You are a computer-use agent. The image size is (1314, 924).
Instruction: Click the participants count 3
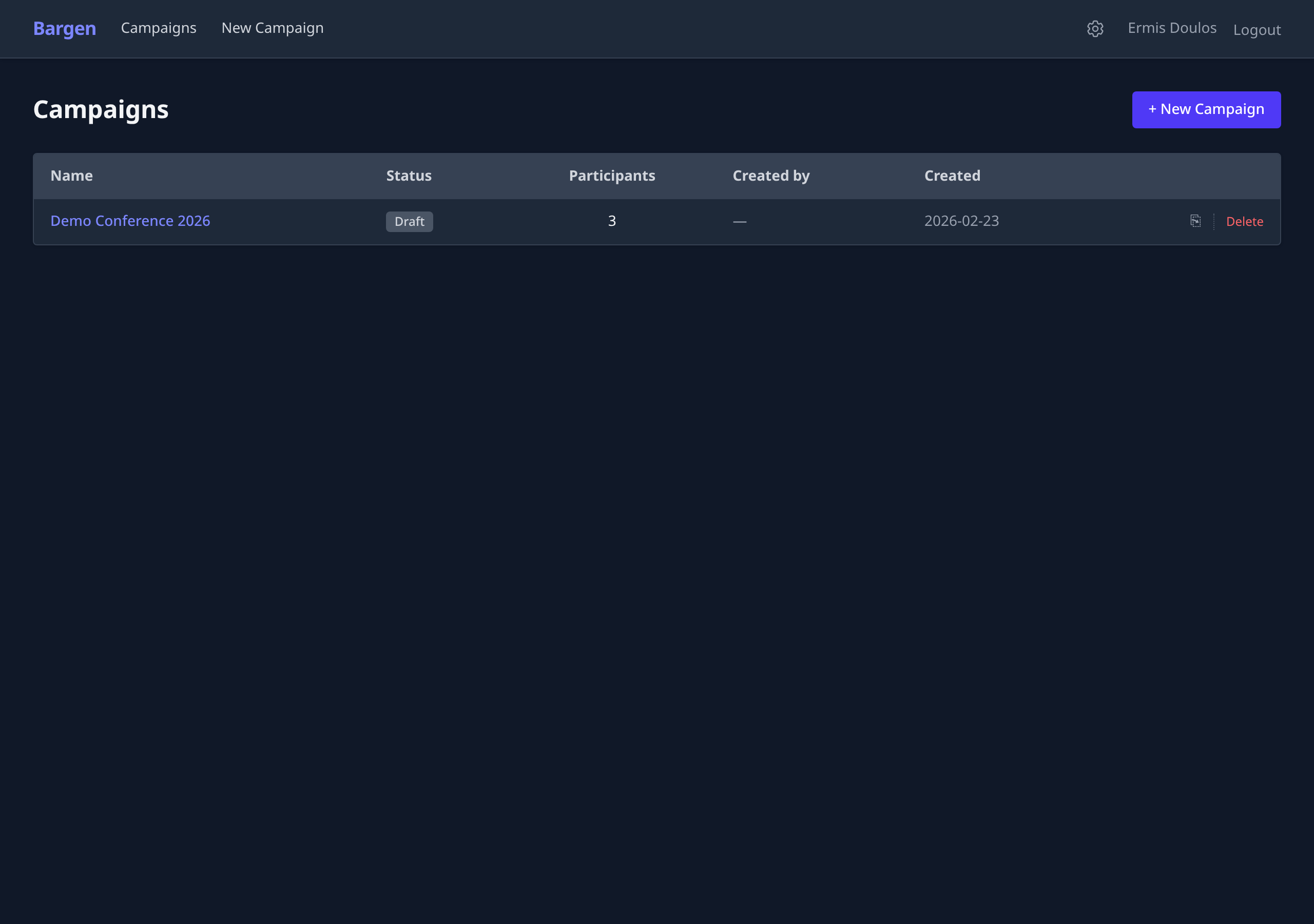point(611,221)
